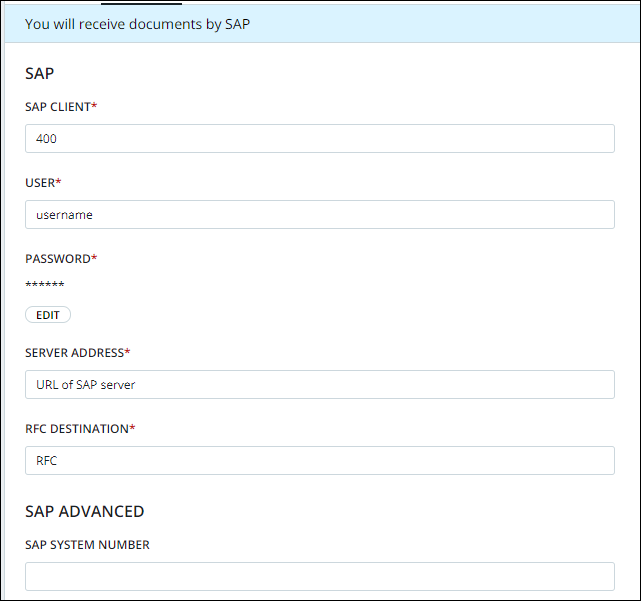Click the SAP section heading
This screenshot has height=601, width=641.
pyautogui.click(x=40, y=74)
